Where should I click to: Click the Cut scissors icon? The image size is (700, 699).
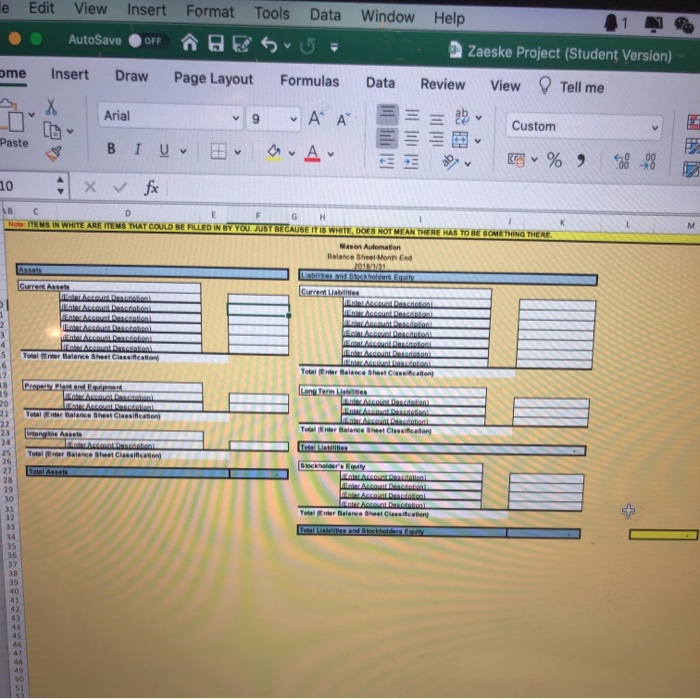[51, 107]
